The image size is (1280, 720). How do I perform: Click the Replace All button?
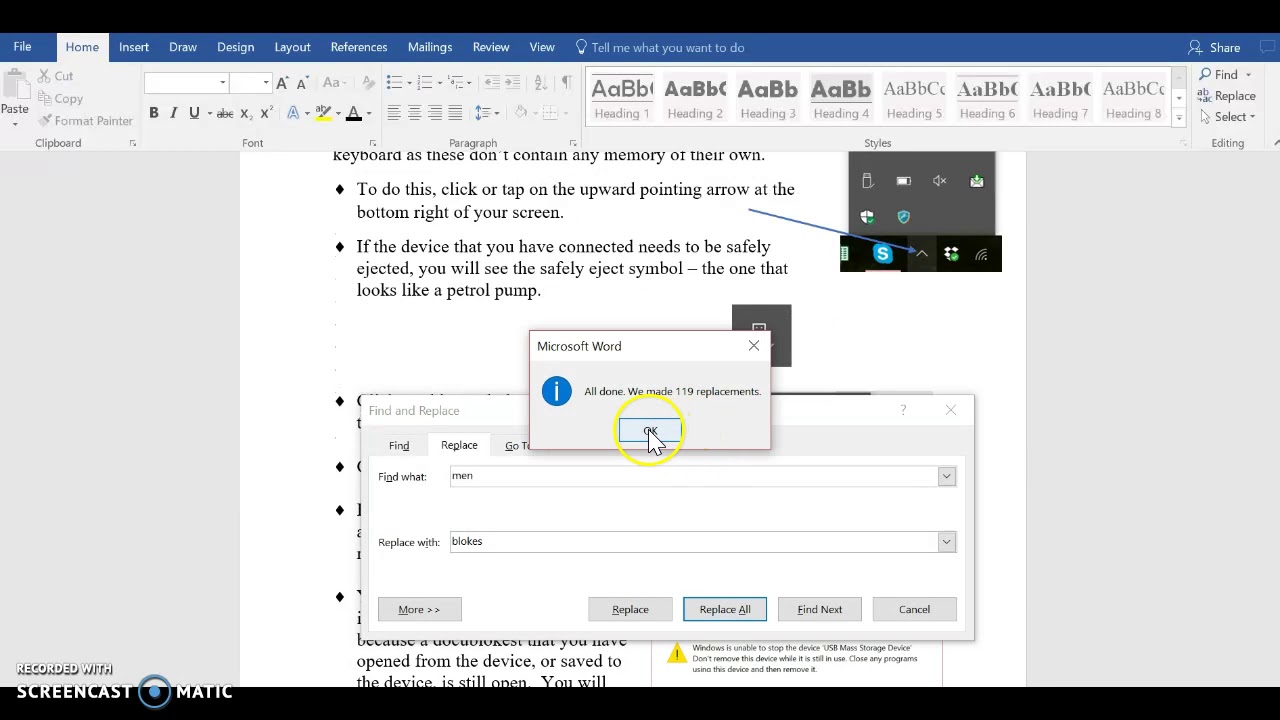click(x=725, y=609)
